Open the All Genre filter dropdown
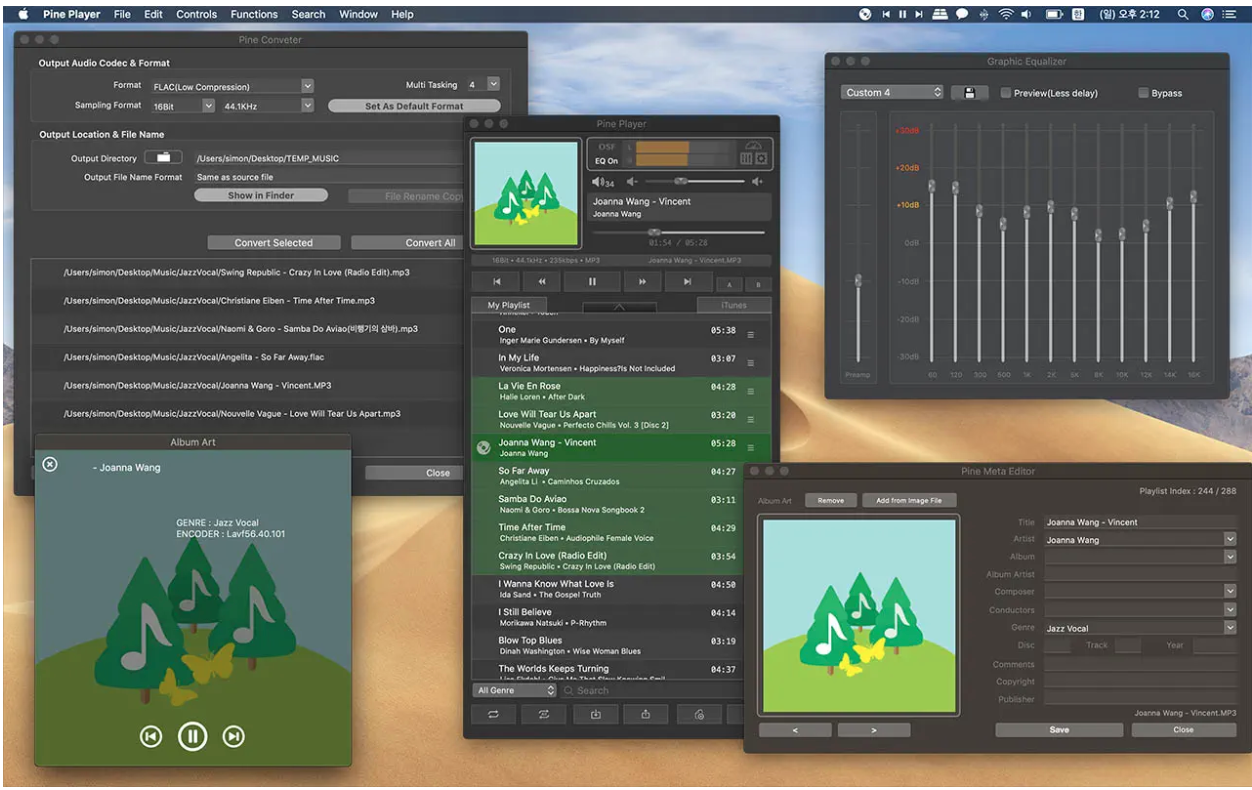 pyautogui.click(x=515, y=690)
